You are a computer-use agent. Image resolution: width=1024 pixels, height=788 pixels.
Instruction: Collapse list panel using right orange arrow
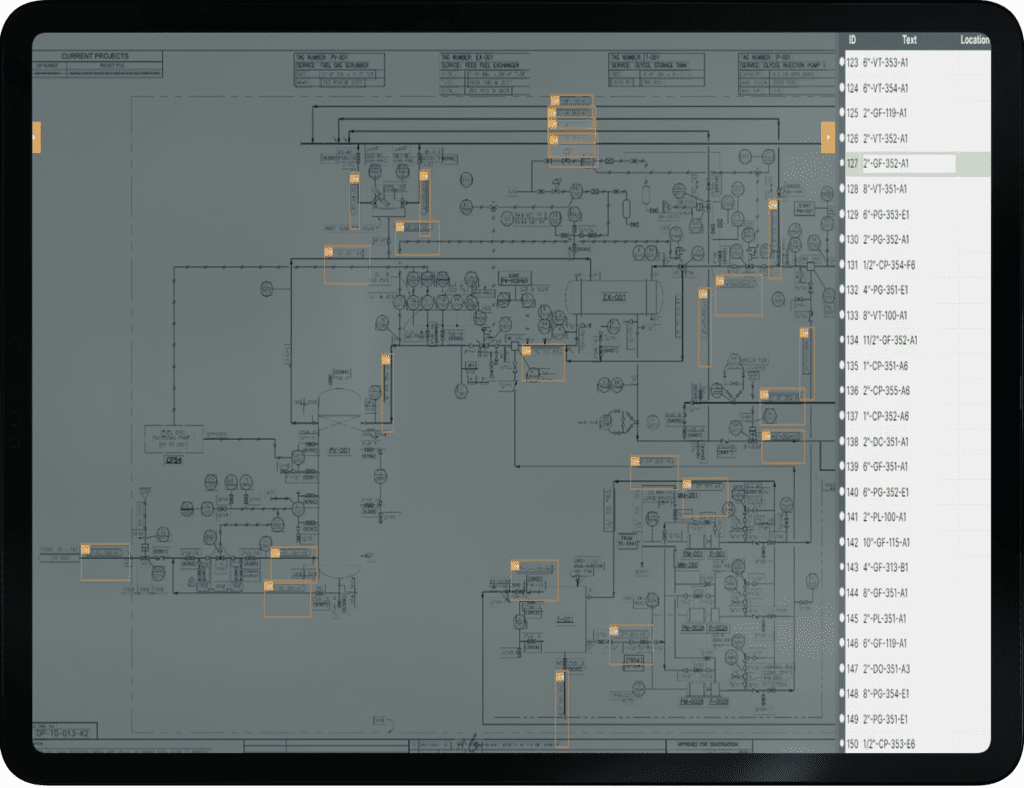pos(827,137)
